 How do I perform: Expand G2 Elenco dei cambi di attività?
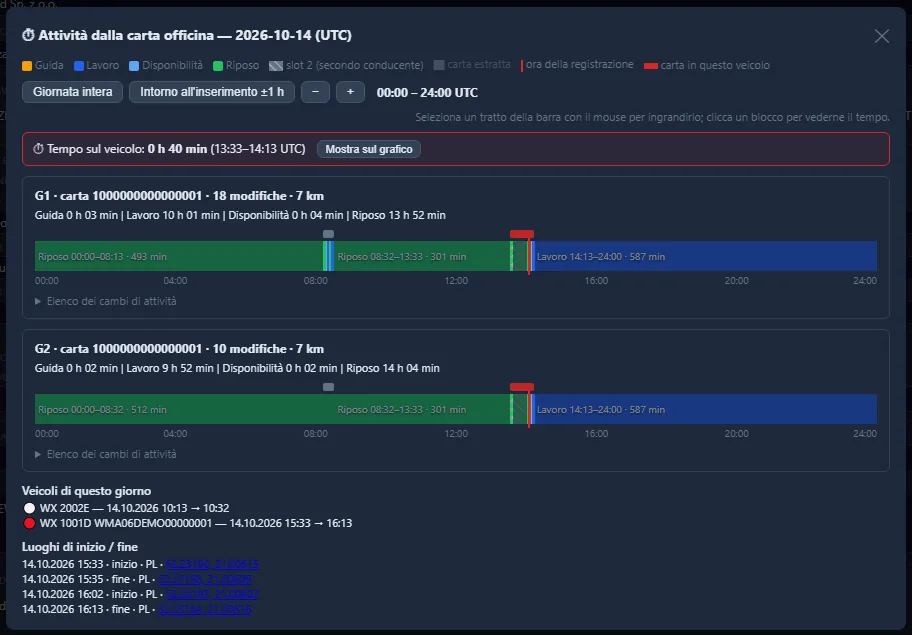(105, 454)
